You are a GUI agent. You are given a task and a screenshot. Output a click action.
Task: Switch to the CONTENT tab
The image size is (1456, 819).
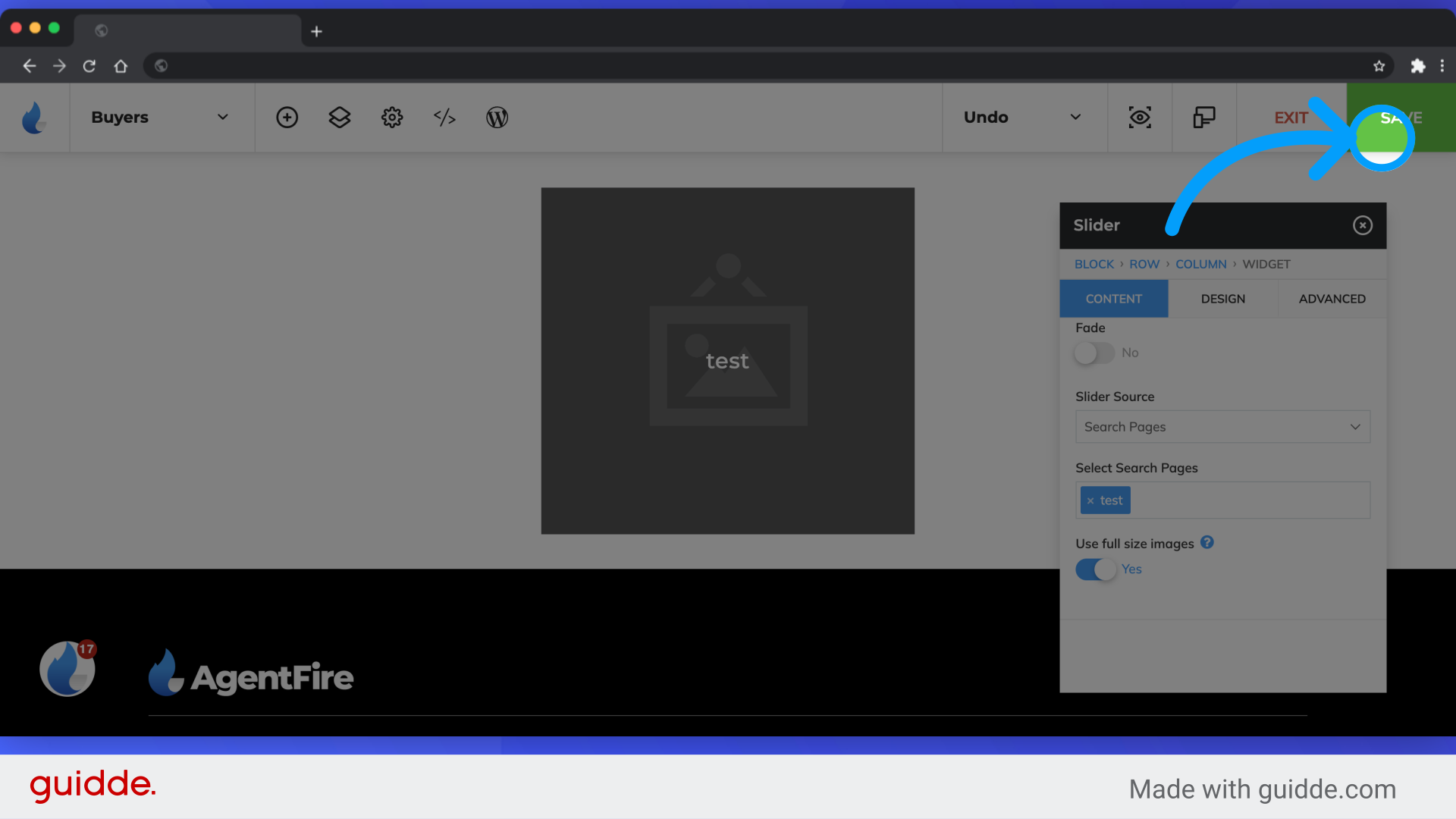click(x=1113, y=299)
